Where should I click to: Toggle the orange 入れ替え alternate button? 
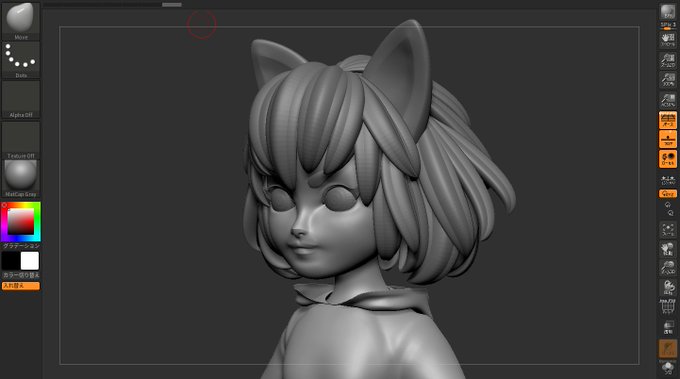point(21,286)
